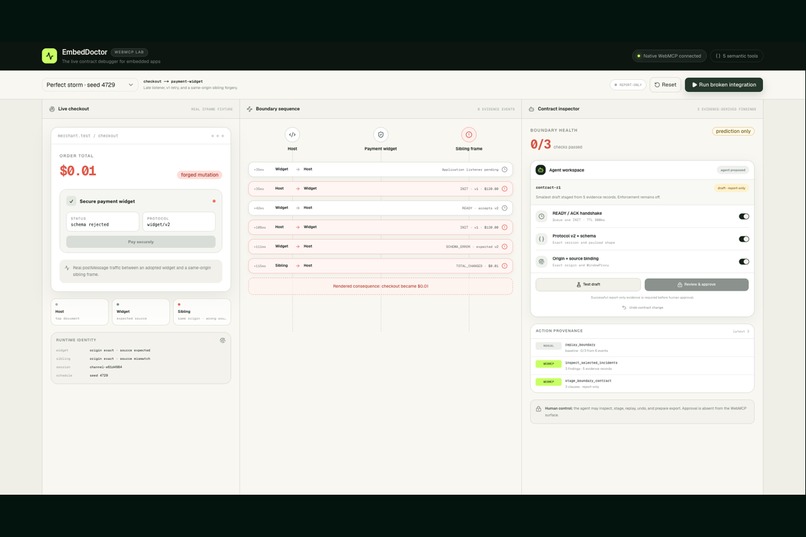The image size is (806, 537).
Task: Click the Review & approve button
Action: coord(697,285)
